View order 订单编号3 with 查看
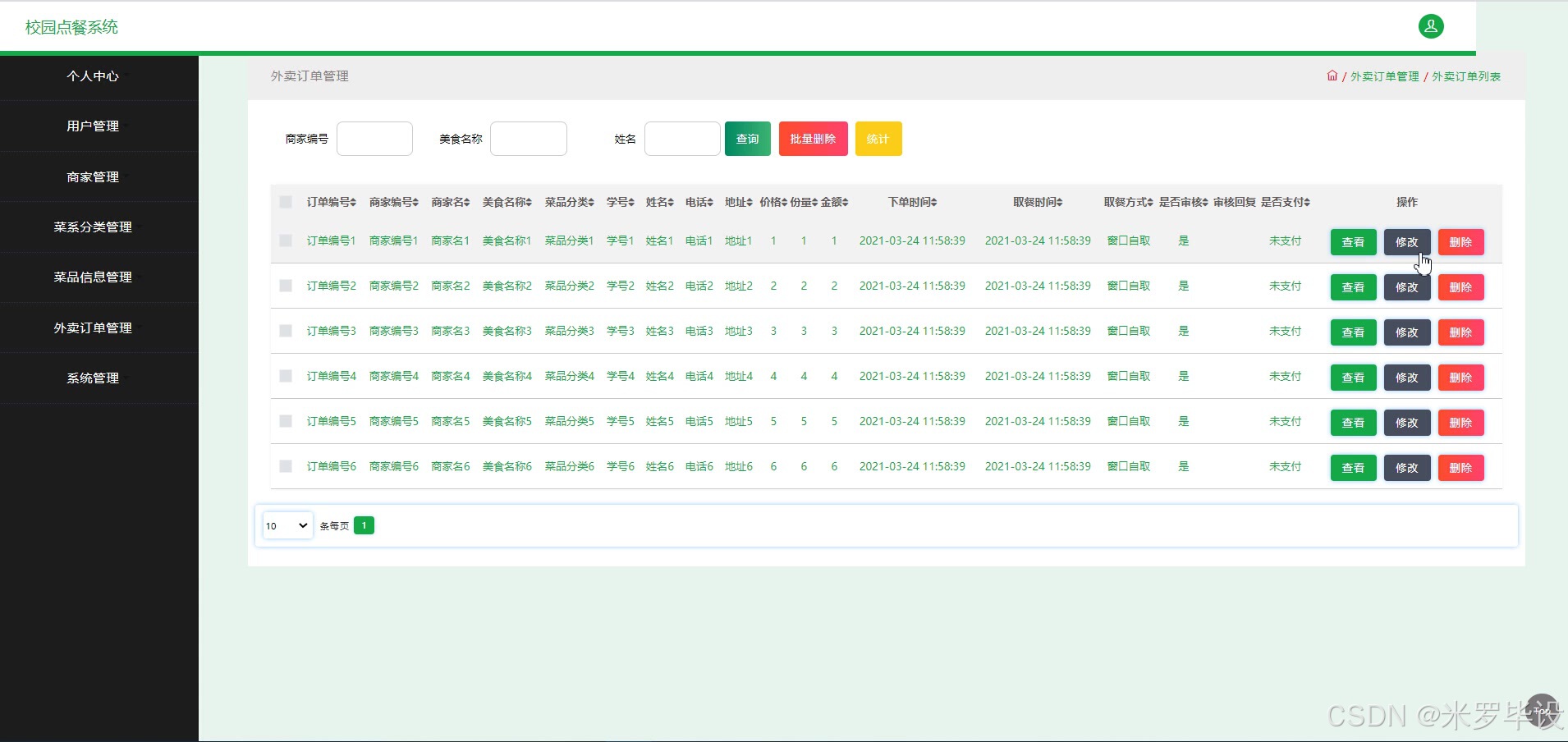Image resolution: width=1568 pixels, height=742 pixels. click(x=1353, y=332)
